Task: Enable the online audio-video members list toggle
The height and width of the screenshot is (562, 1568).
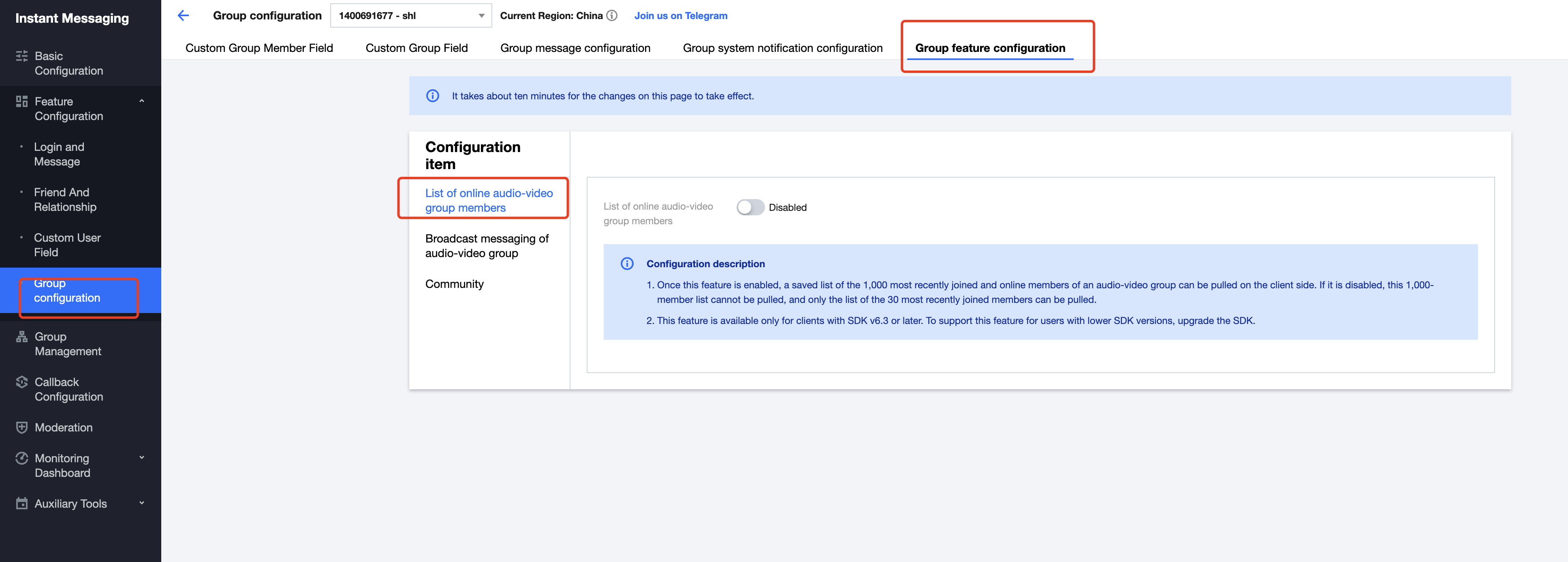Action: (x=750, y=208)
